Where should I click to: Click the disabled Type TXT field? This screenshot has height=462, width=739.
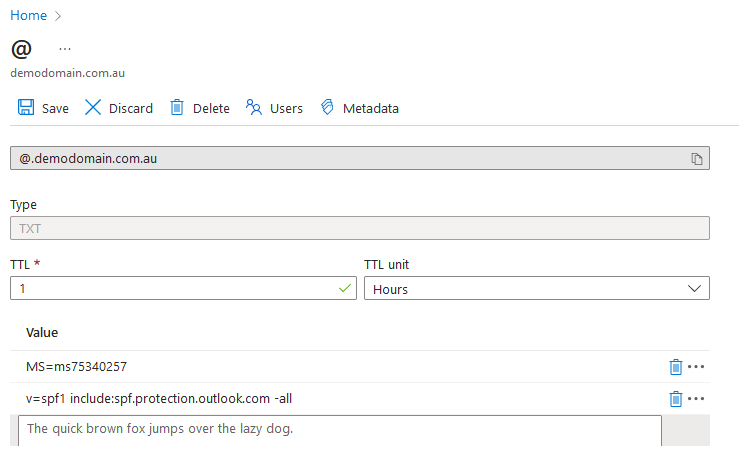tap(360, 228)
